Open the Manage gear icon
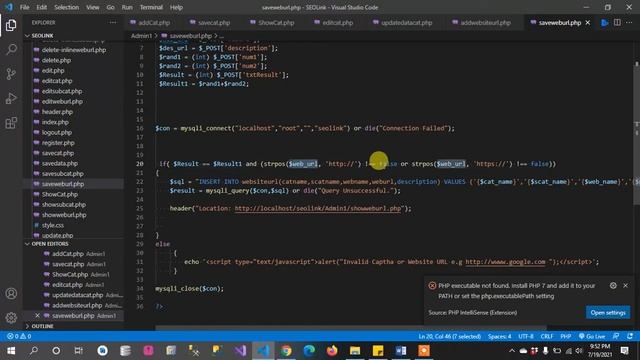This screenshot has width=640, height=360. click(x=11, y=317)
